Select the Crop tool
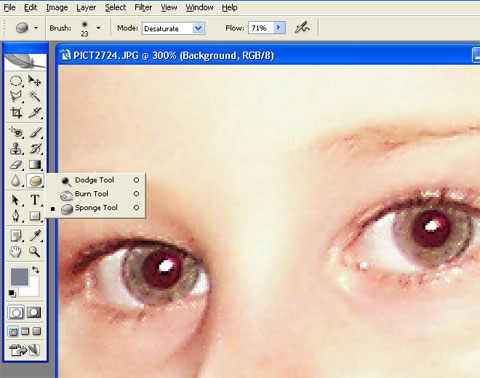The image size is (480, 378). [16, 113]
